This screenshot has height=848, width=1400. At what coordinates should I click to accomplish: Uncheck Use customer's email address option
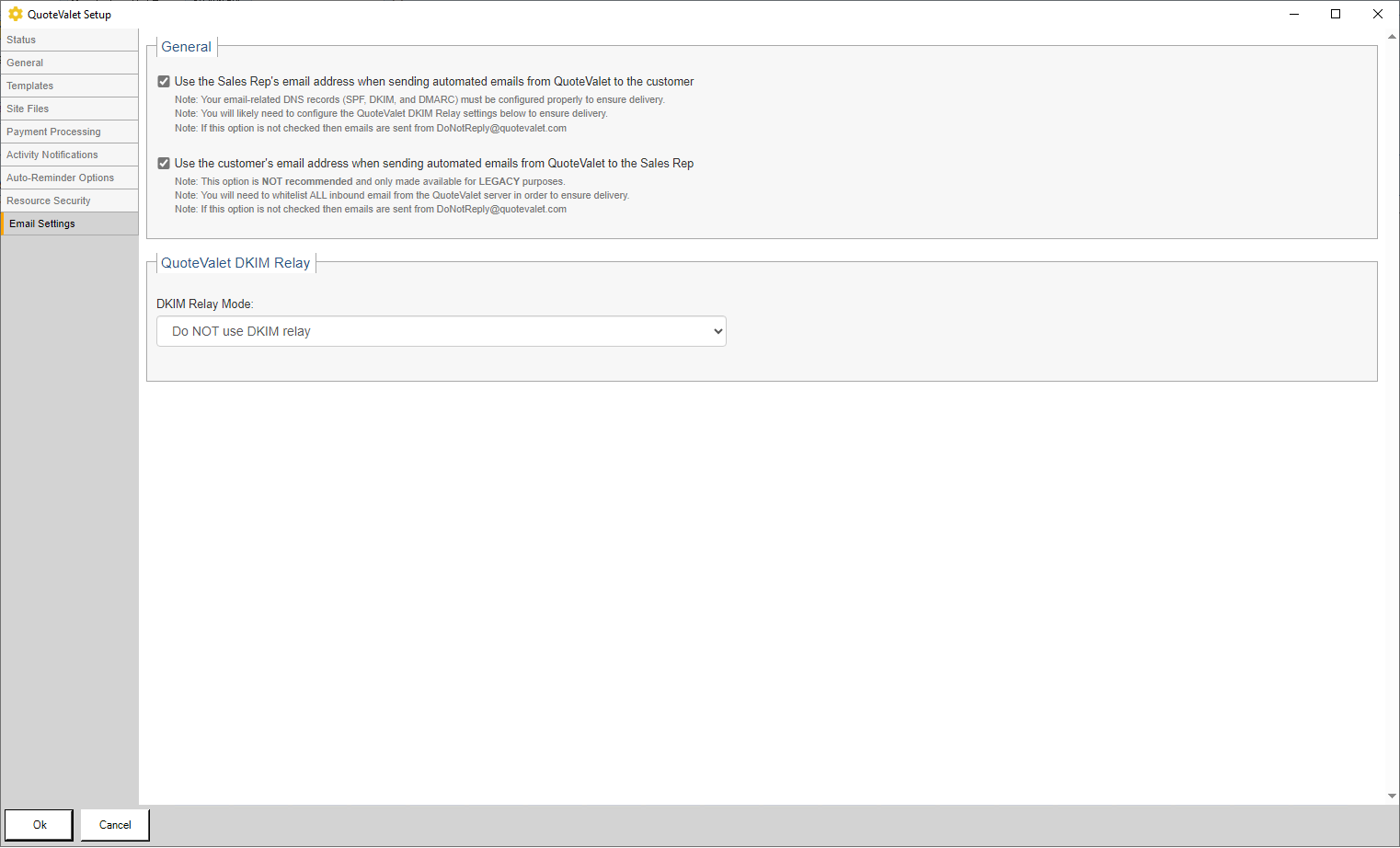[x=164, y=164]
